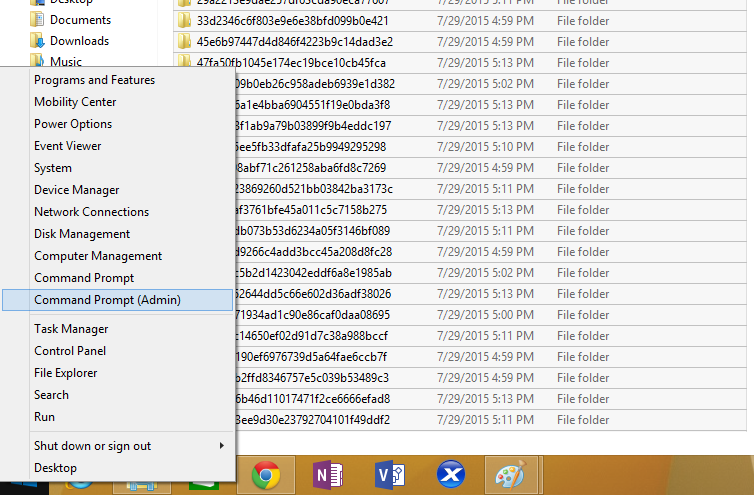Click the blue X app taskbar icon
Screen dimensions: 754x497
point(451,474)
